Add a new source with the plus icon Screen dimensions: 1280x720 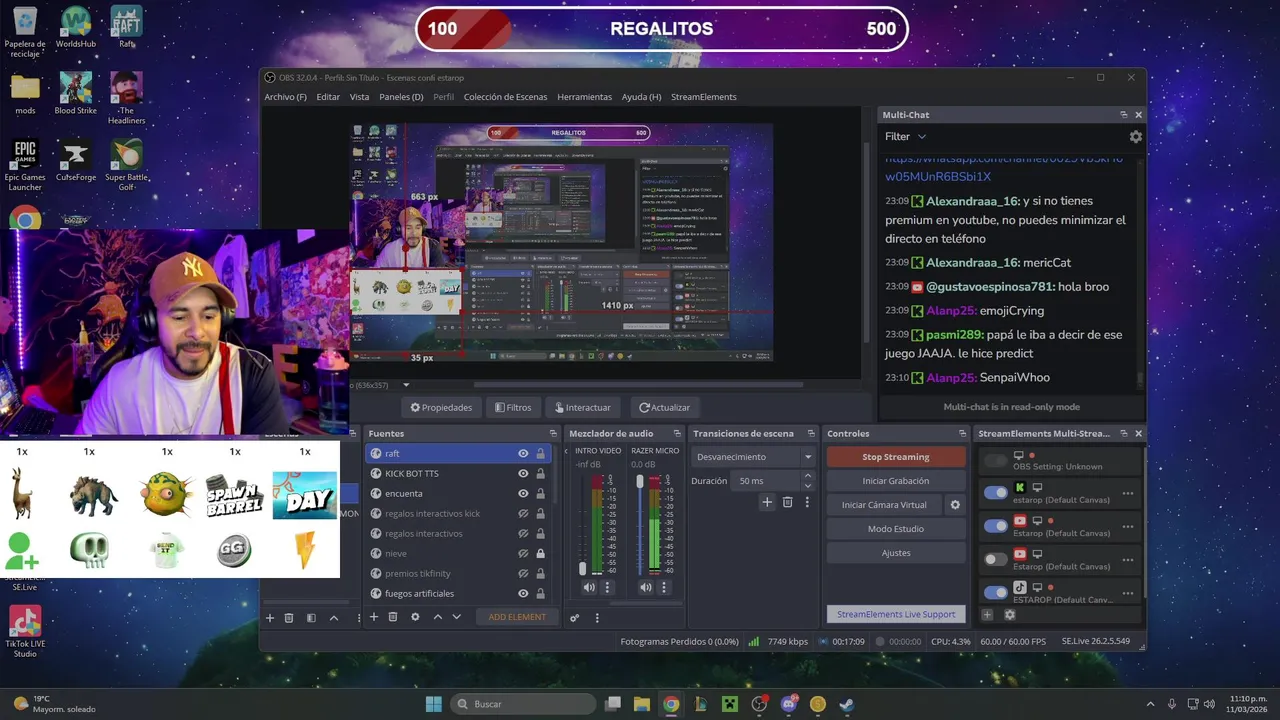[x=374, y=617]
